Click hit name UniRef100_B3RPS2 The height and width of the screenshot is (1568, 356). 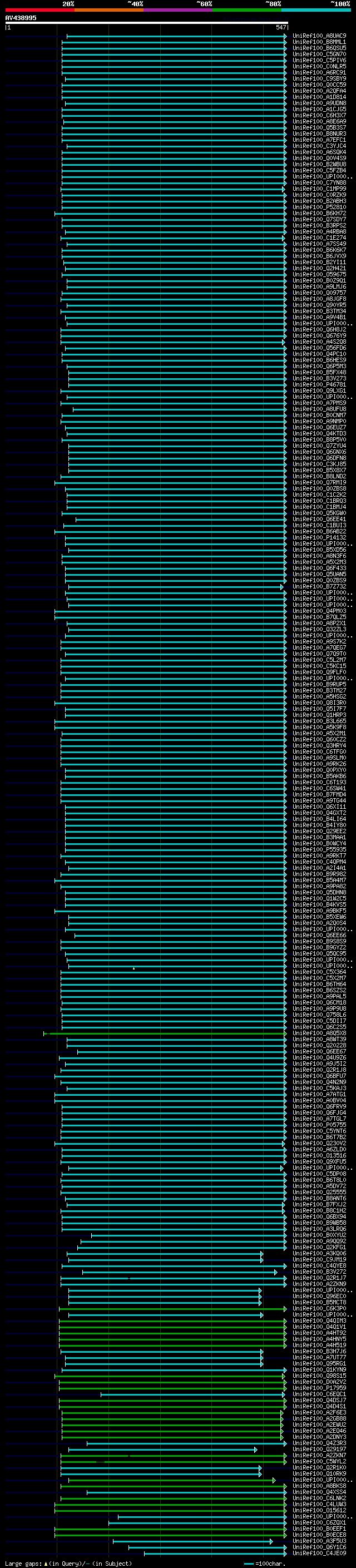point(319,226)
